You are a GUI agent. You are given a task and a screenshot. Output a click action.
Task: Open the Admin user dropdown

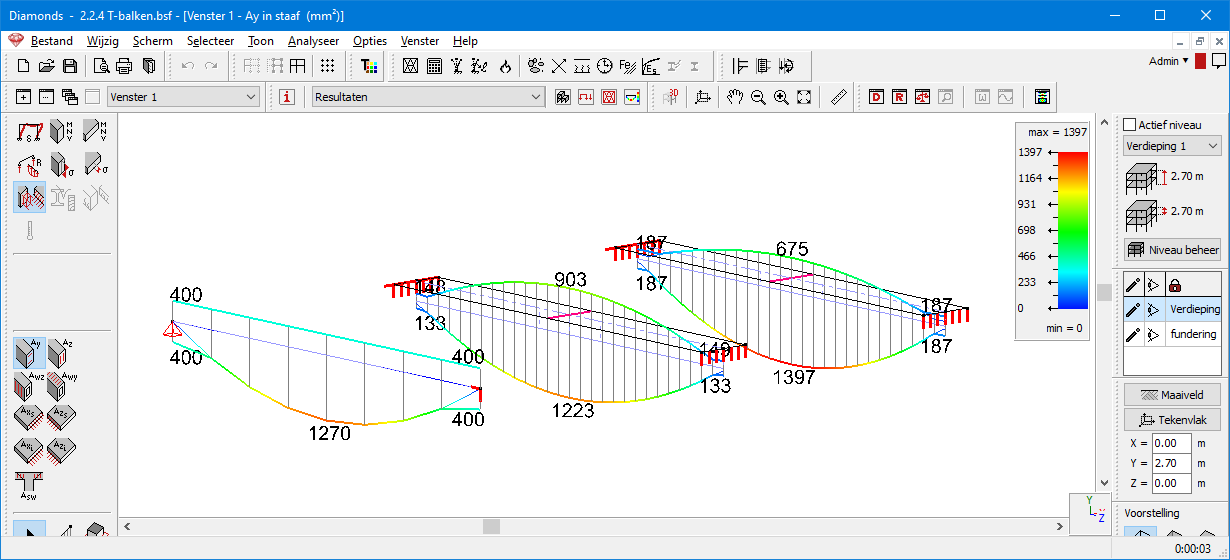coord(1169,61)
